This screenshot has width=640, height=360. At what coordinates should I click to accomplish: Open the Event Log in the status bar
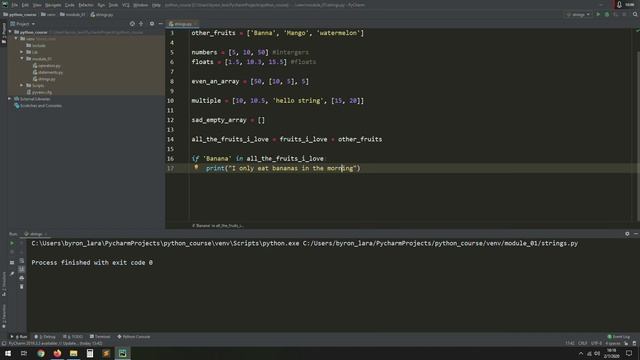(619, 337)
